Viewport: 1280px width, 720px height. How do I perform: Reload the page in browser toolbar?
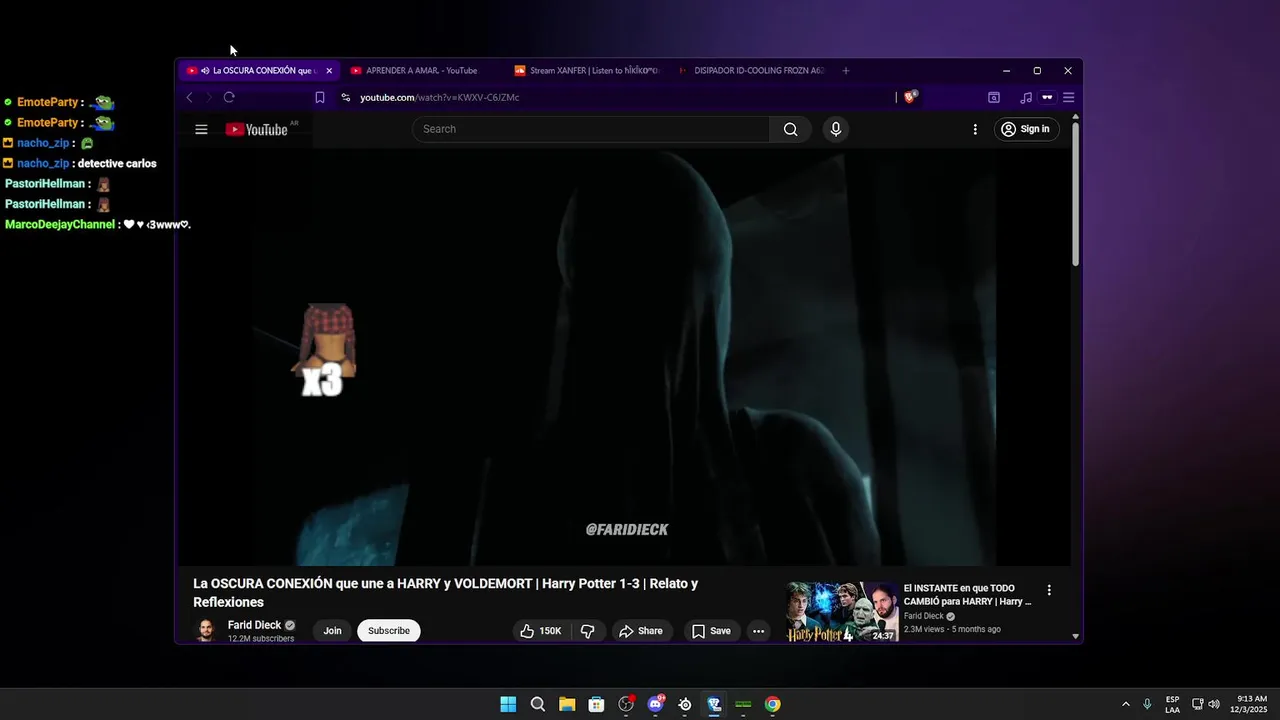coord(229,97)
